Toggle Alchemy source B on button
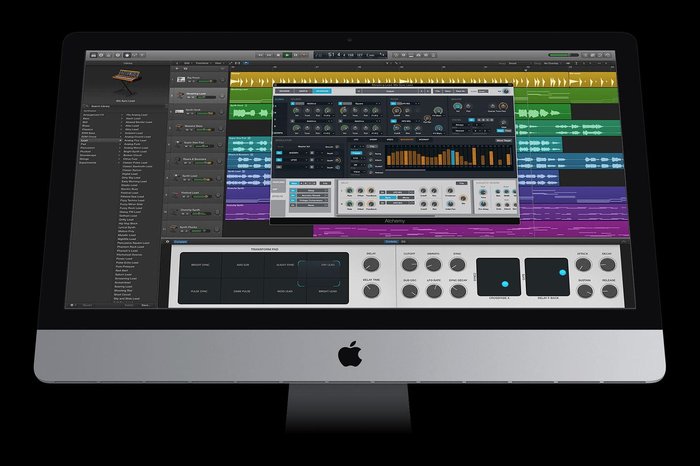The width and height of the screenshot is (700, 466). pos(340,104)
